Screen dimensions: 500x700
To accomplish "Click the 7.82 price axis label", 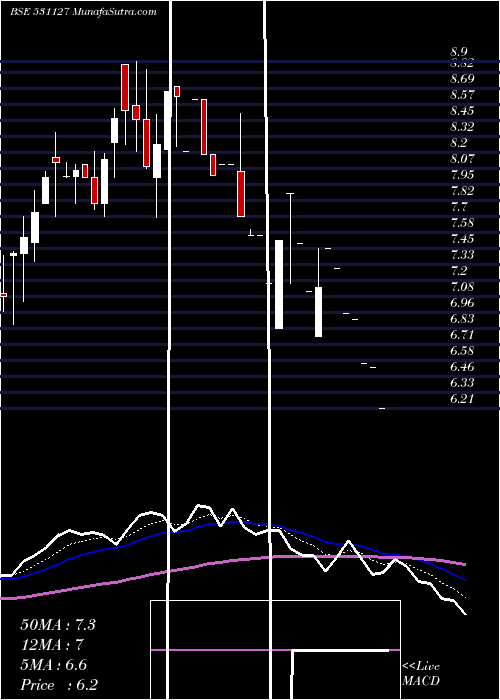I will tap(462, 191).
